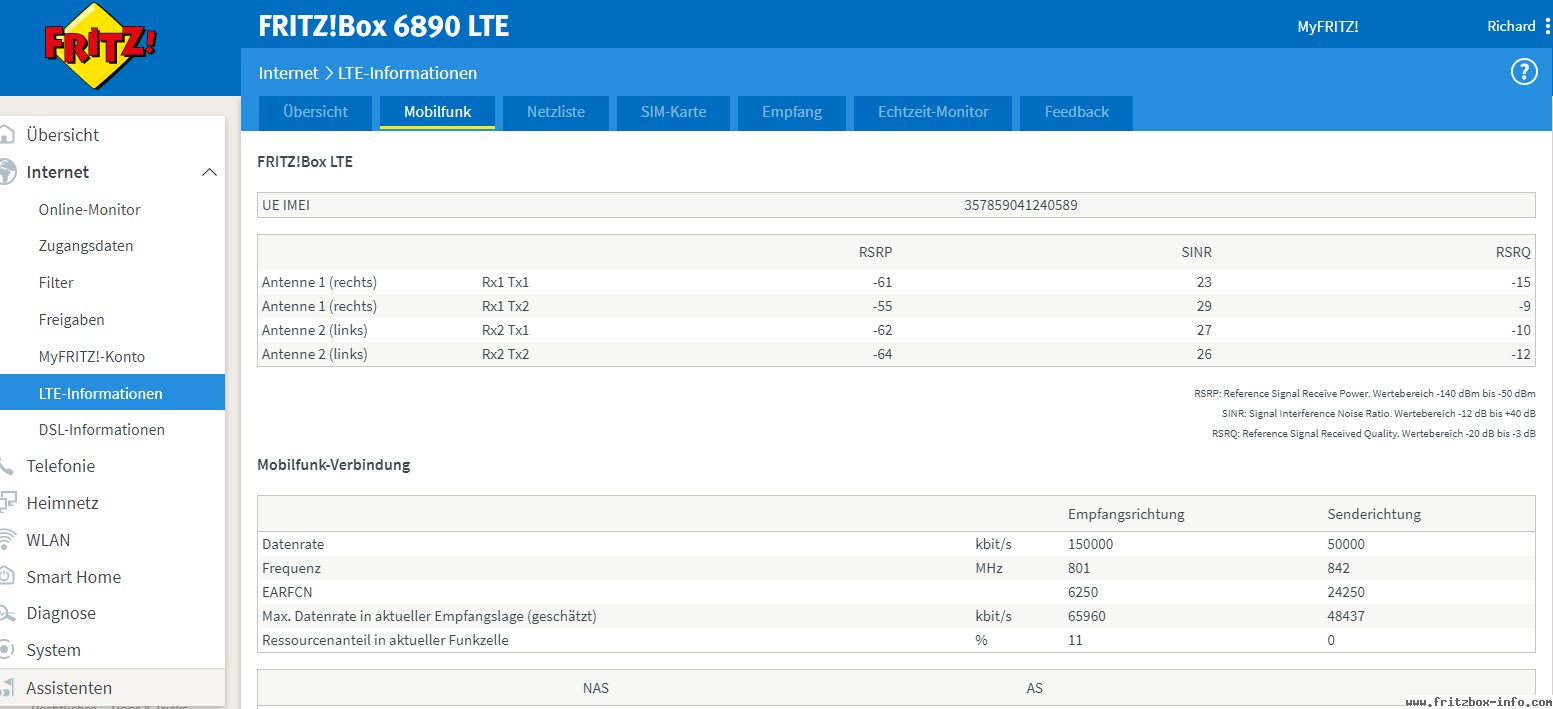Click the FRITZ!Box LTE section heading
The width and height of the screenshot is (1553, 709).
pyautogui.click(x=305, y=161)
